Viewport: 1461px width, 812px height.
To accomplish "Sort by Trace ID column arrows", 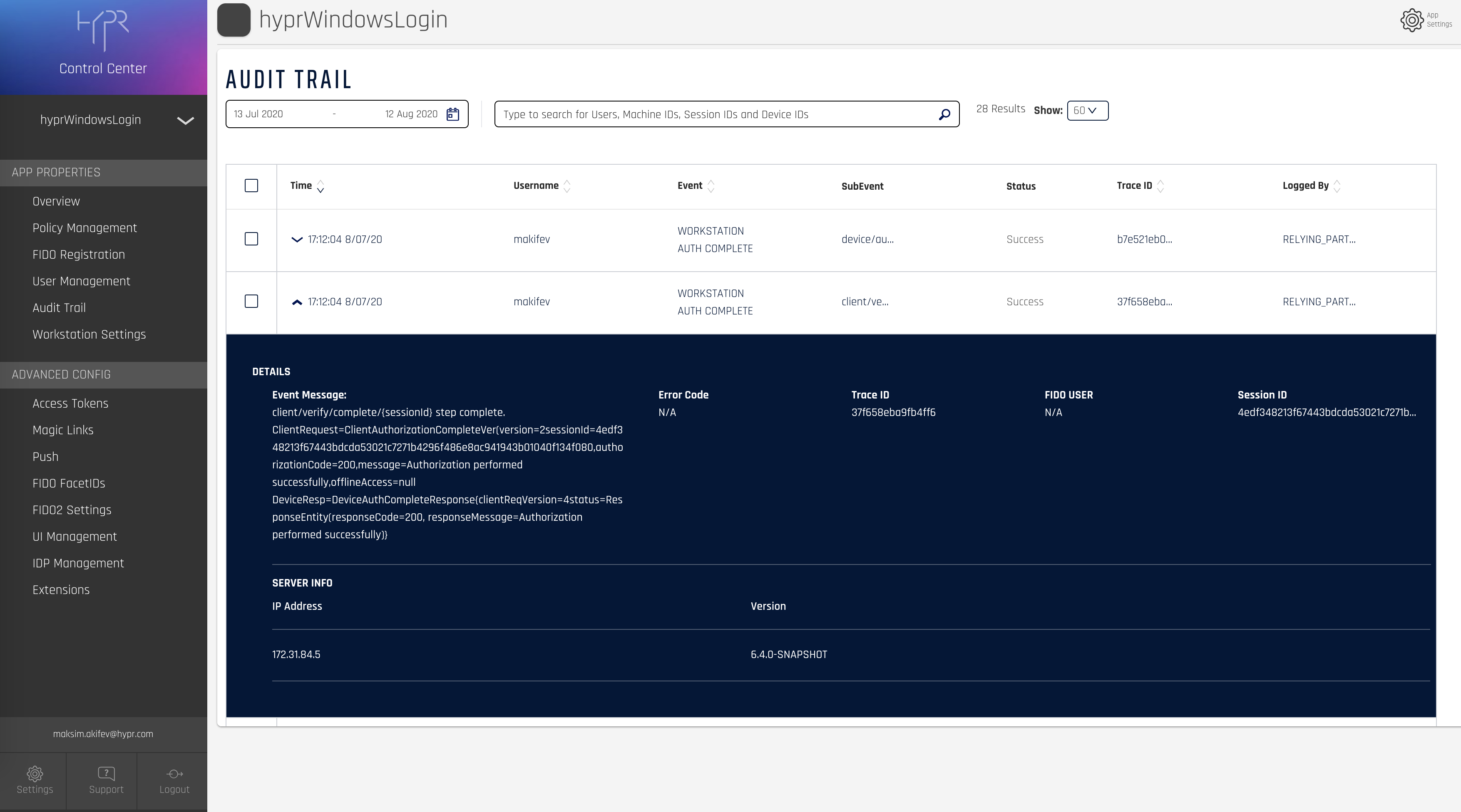I will [x=1160, y=186].
